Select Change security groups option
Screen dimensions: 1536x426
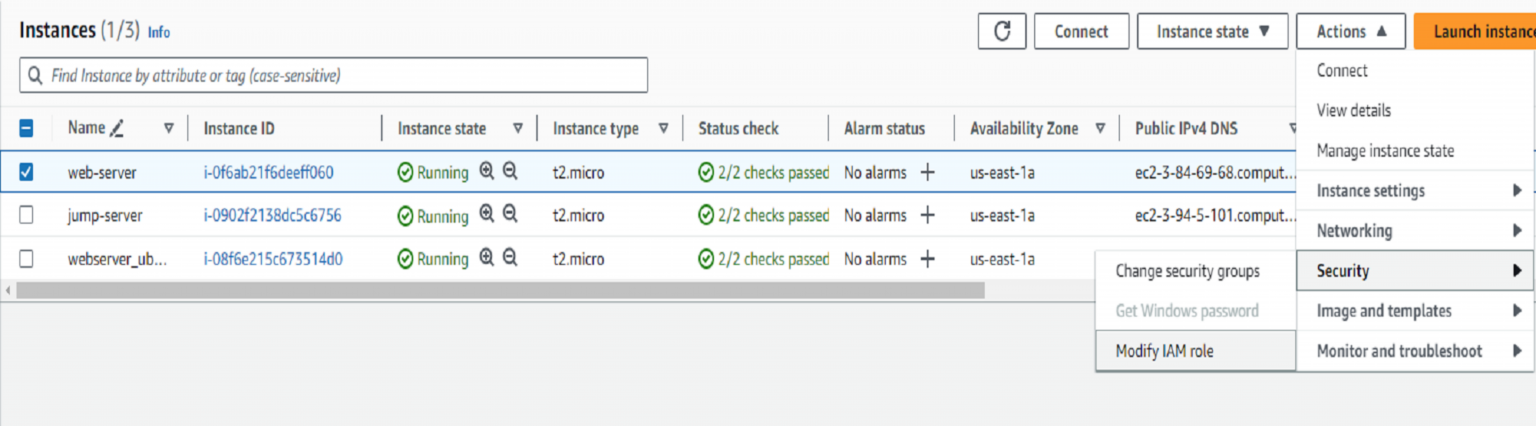[x=1187, y=271]
